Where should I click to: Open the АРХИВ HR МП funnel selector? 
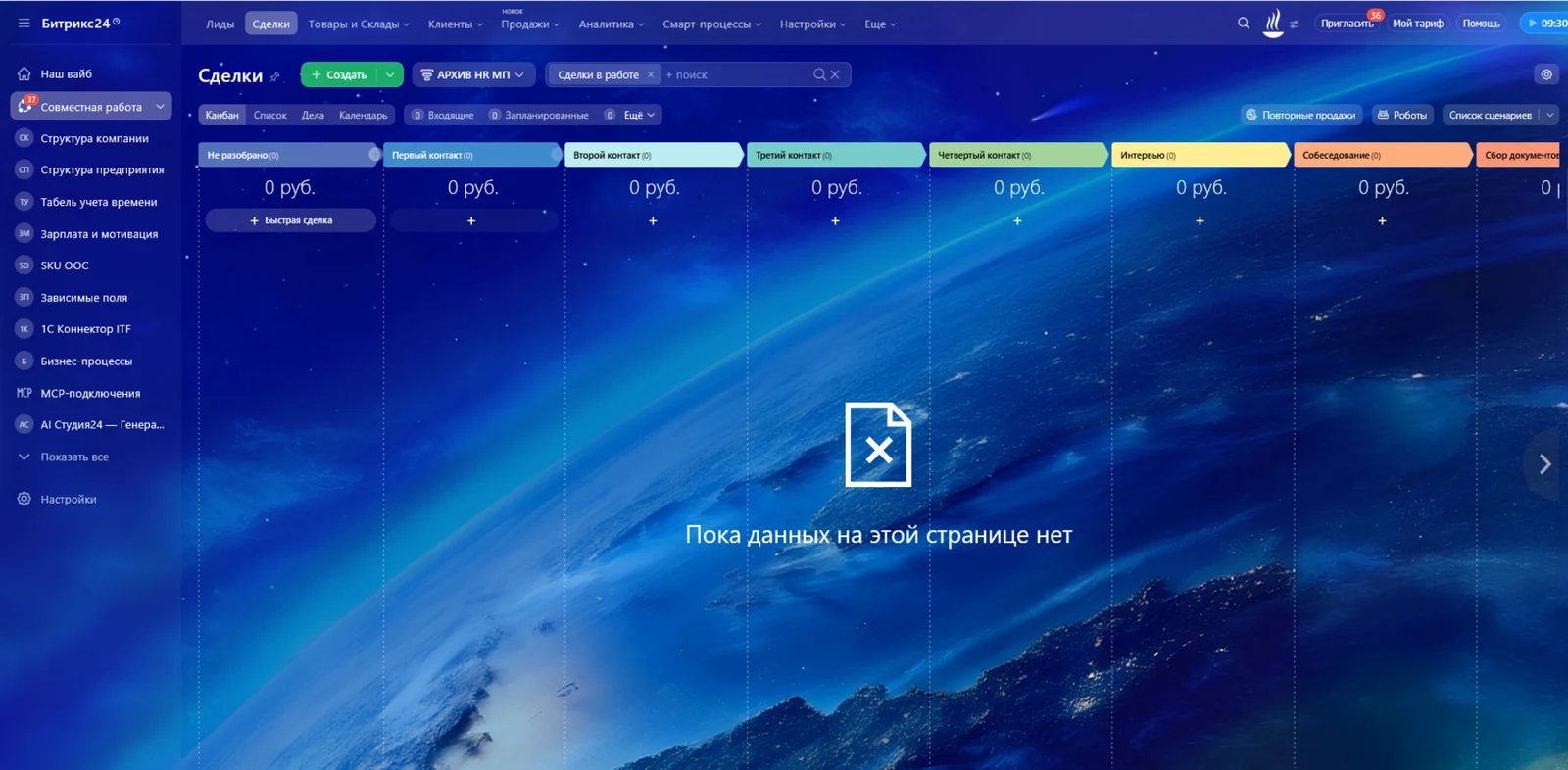point(473,74)
